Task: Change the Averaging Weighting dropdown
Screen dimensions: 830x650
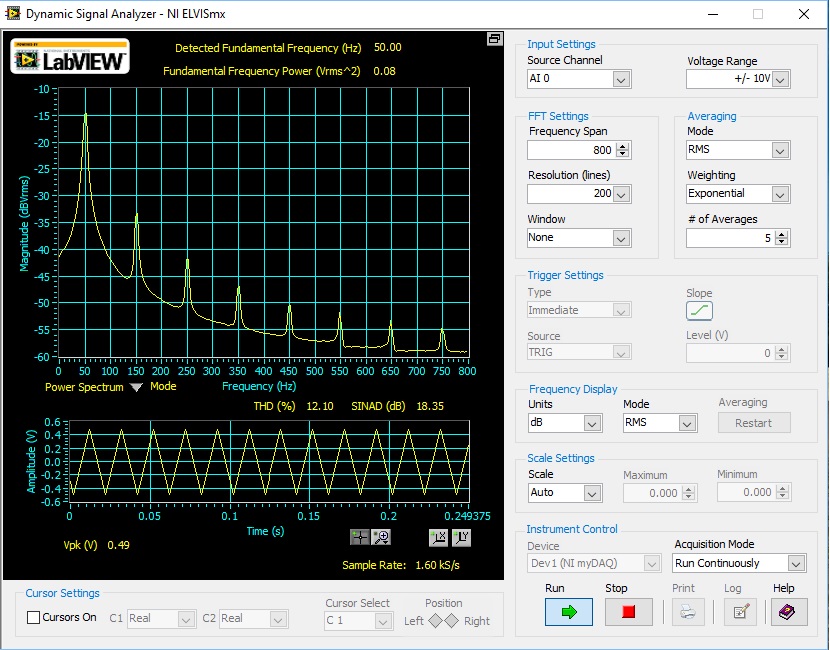Action: point(780,194)
